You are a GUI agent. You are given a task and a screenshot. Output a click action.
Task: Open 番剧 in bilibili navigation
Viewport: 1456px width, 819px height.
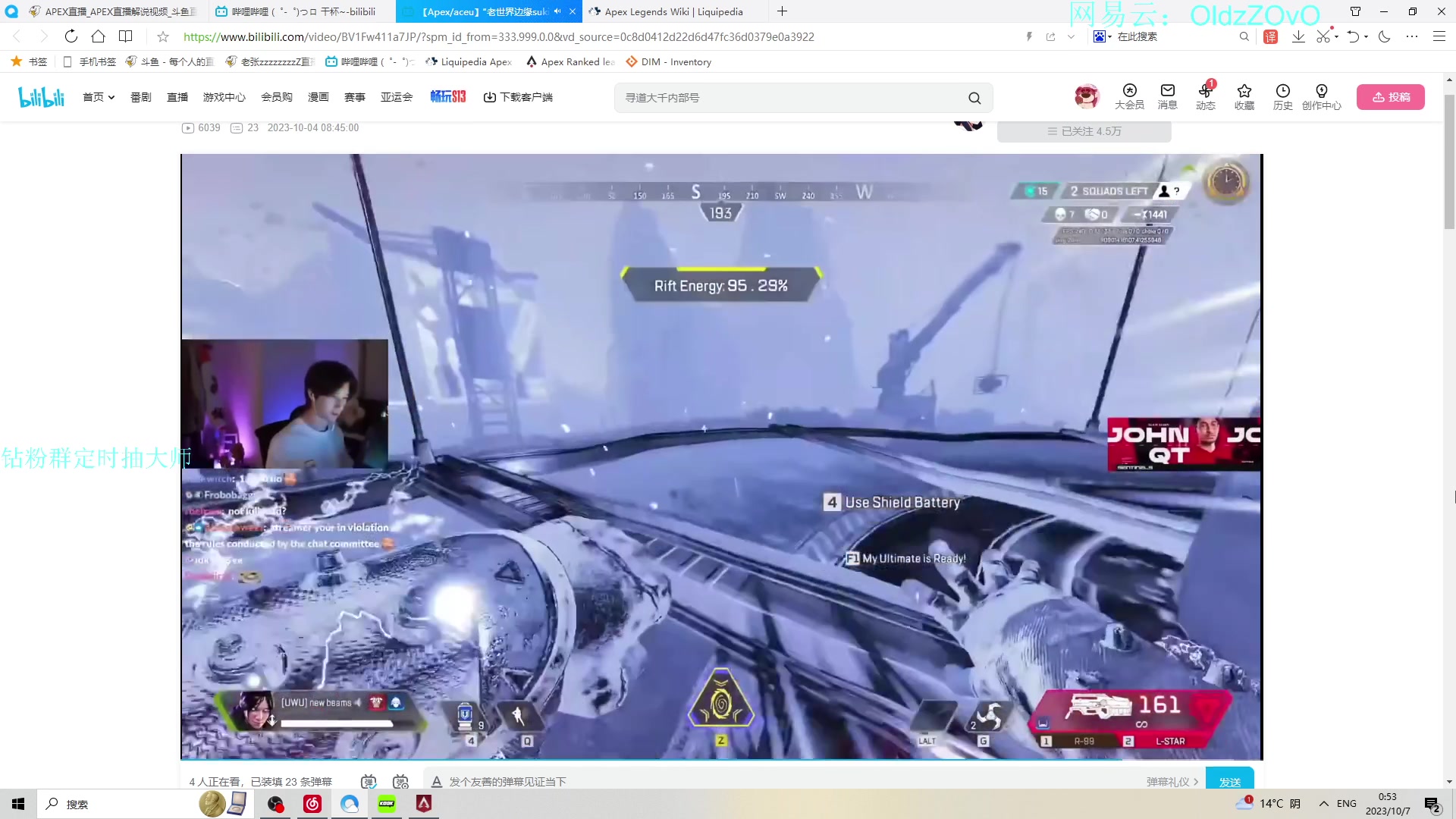click(141, 97)
